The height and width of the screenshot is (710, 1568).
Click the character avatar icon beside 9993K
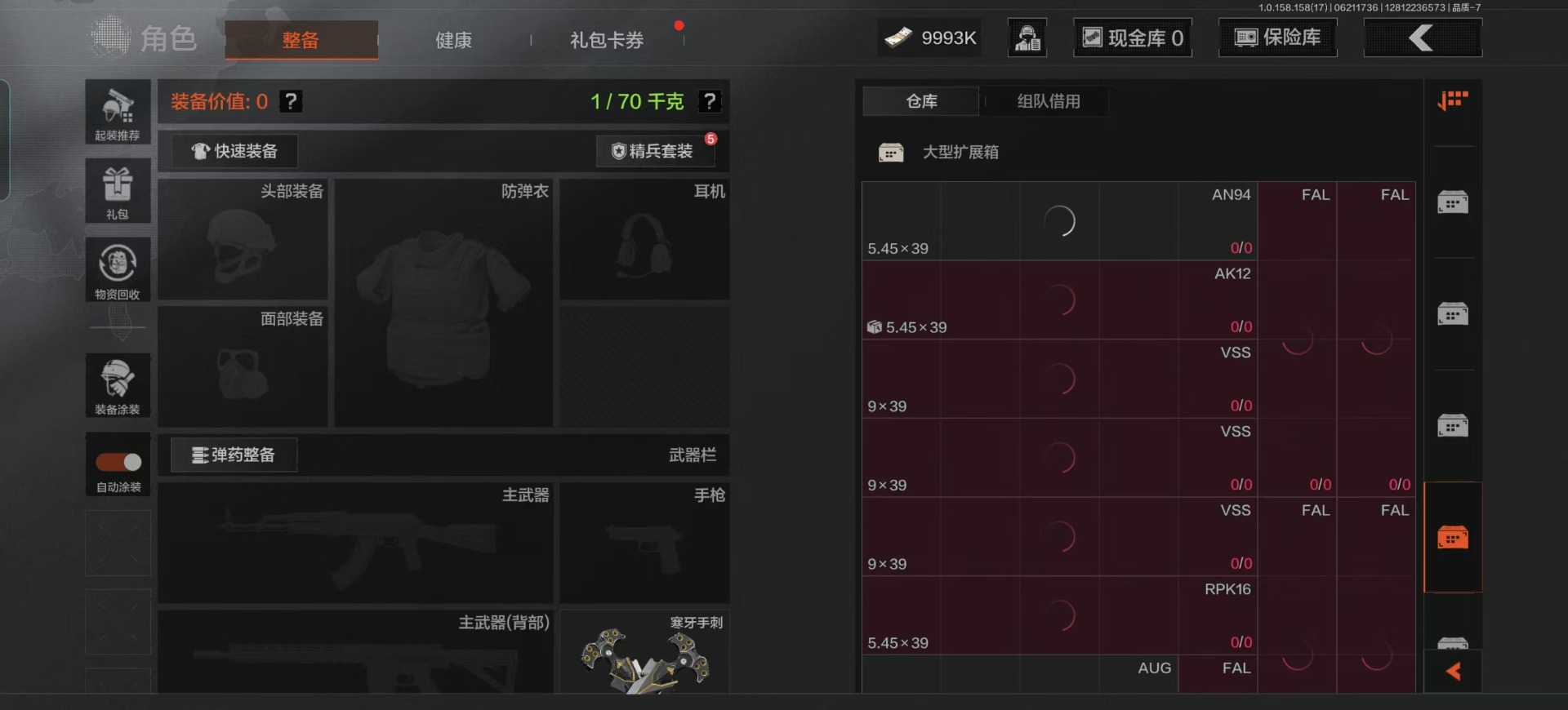pos(1027,38)
